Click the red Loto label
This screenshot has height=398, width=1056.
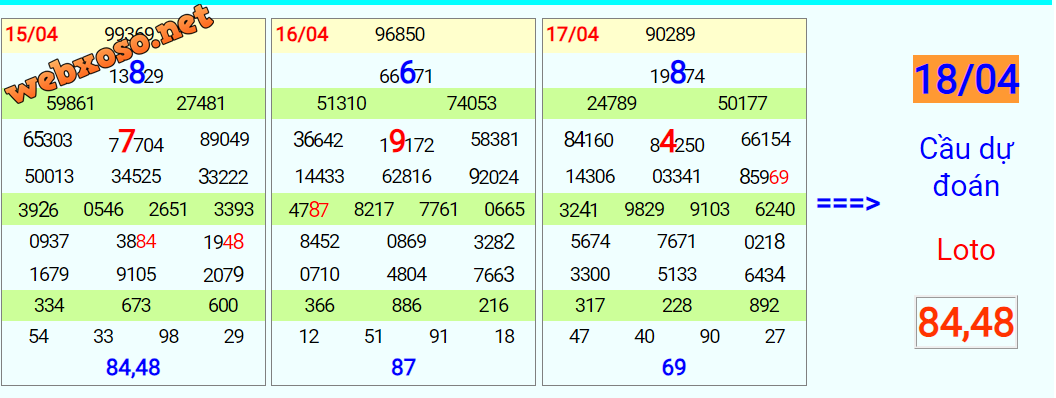coord(966,251)
